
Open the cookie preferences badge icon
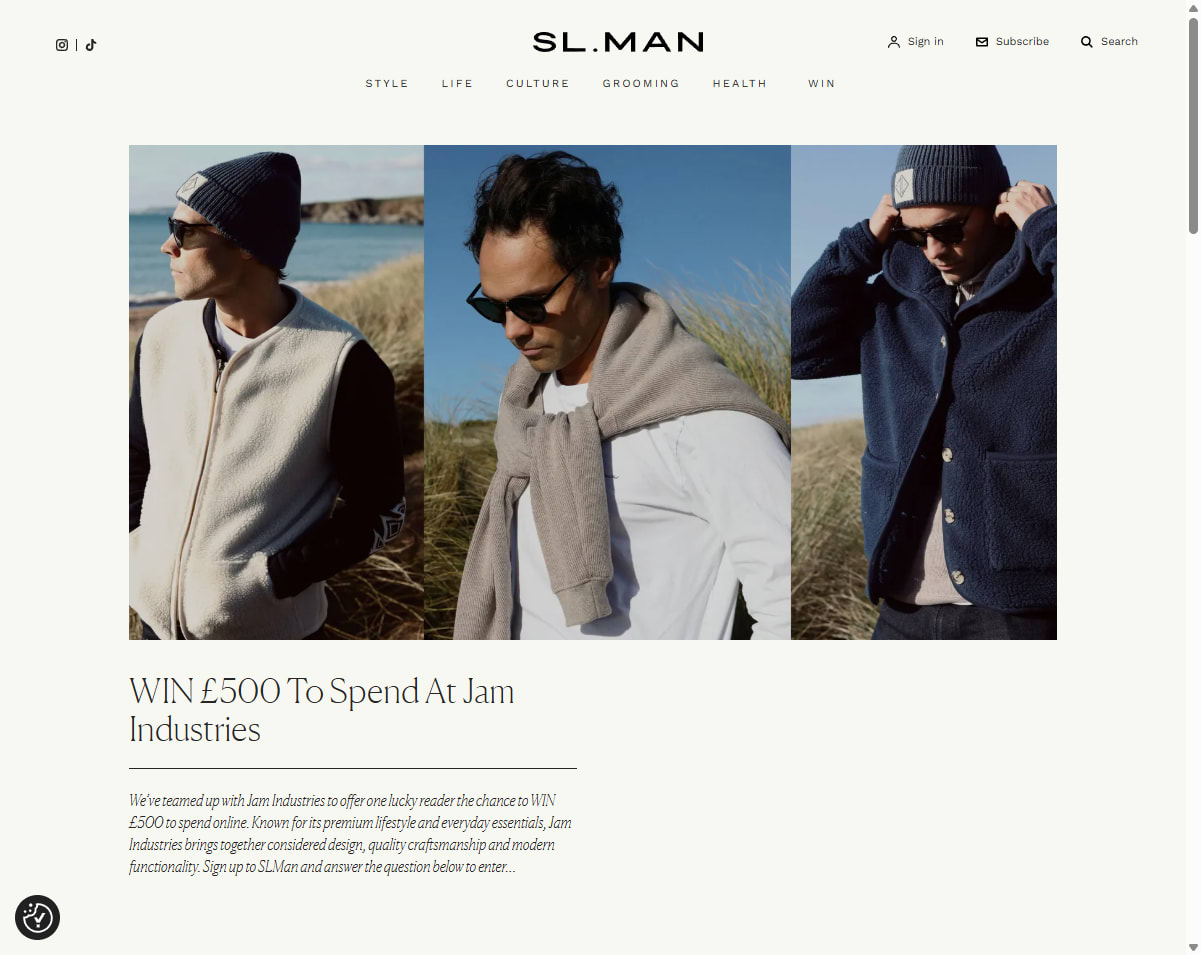(x=38, y=917)
